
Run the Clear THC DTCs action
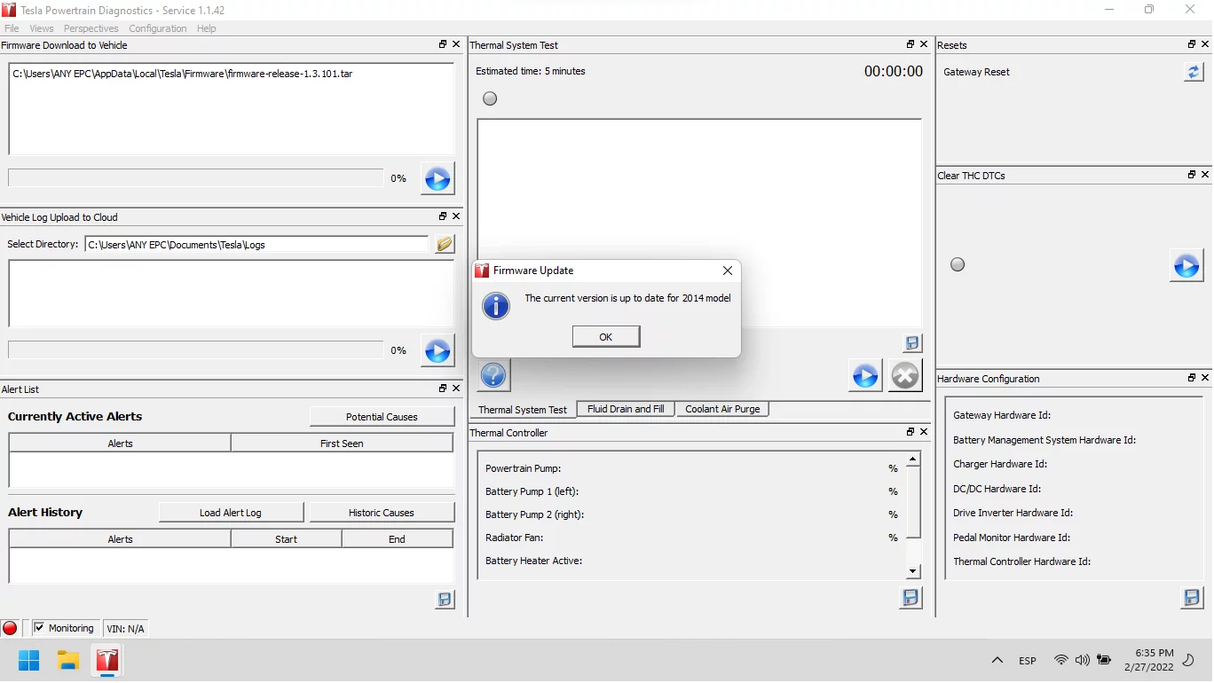click(x=1186, y=266)
